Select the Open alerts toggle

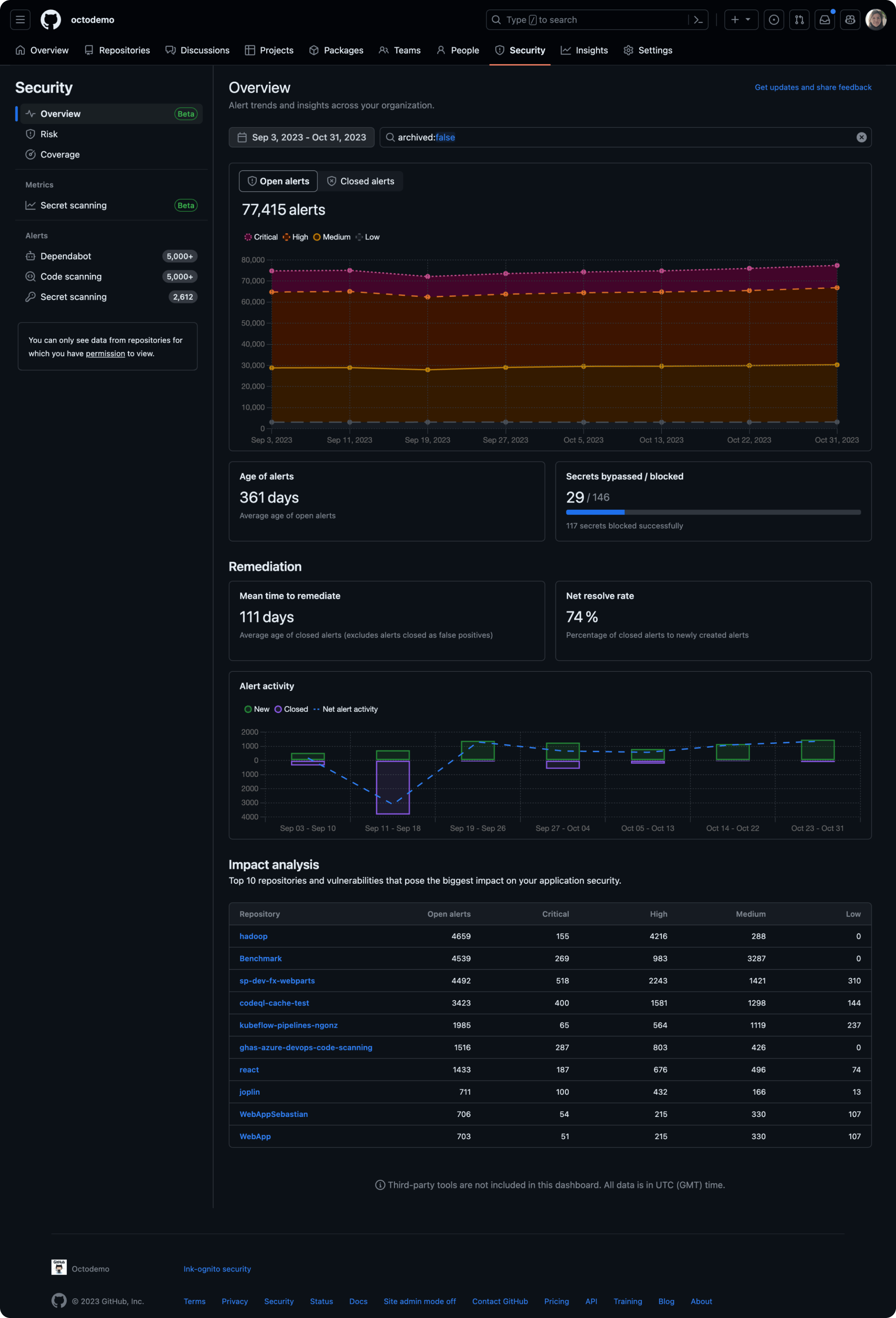click(278, 181)
